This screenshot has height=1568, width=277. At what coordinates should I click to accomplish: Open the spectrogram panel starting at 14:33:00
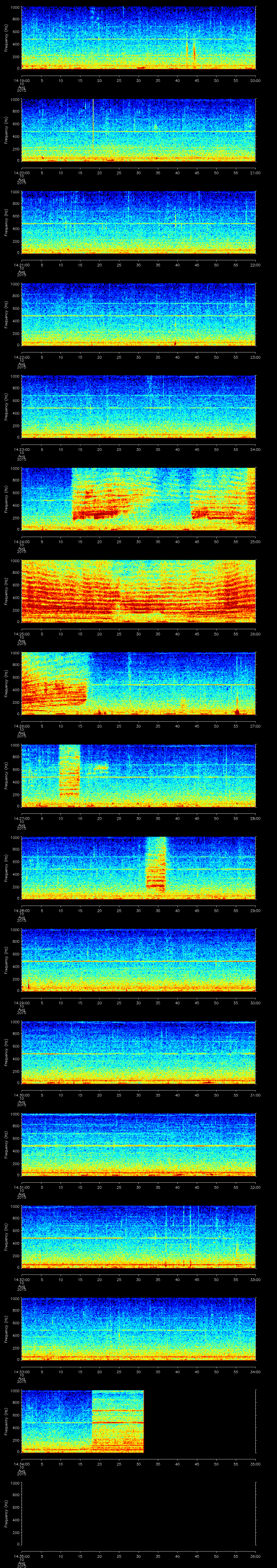point(138,1329)
